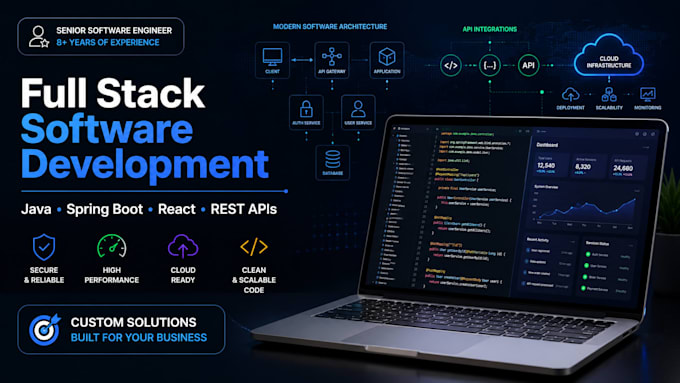Select the Cloud Ready upload icon
The width and height of the screenshot is (680, 383).
183,246
